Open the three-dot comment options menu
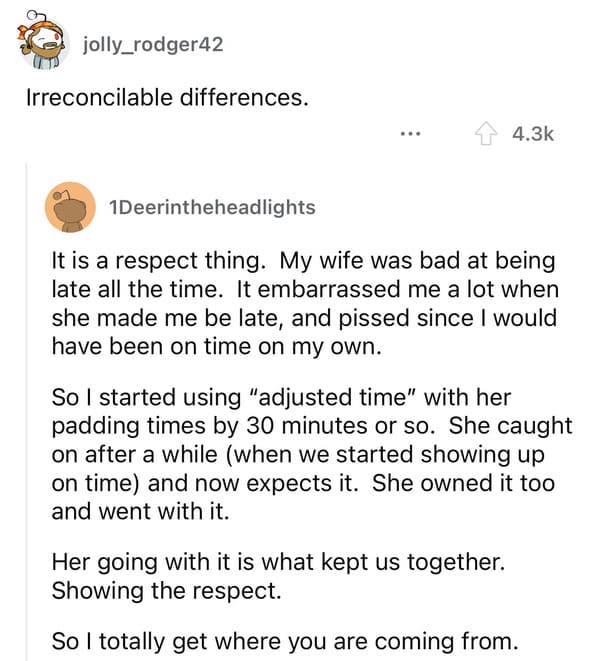Image resolution: width=599 pixels, height=661 pixels. click(x=410, y=134)
